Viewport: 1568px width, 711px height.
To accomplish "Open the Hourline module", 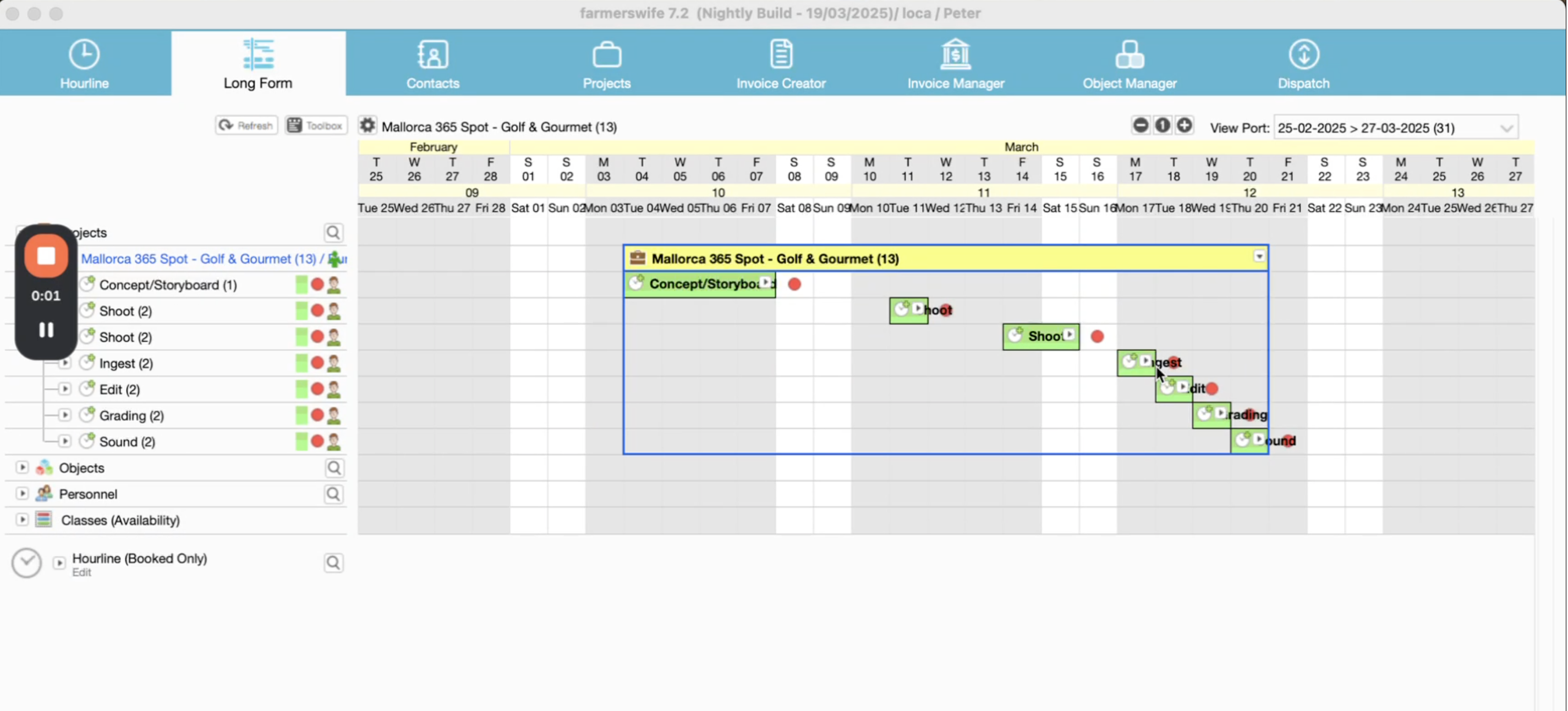I will (84, 64).
